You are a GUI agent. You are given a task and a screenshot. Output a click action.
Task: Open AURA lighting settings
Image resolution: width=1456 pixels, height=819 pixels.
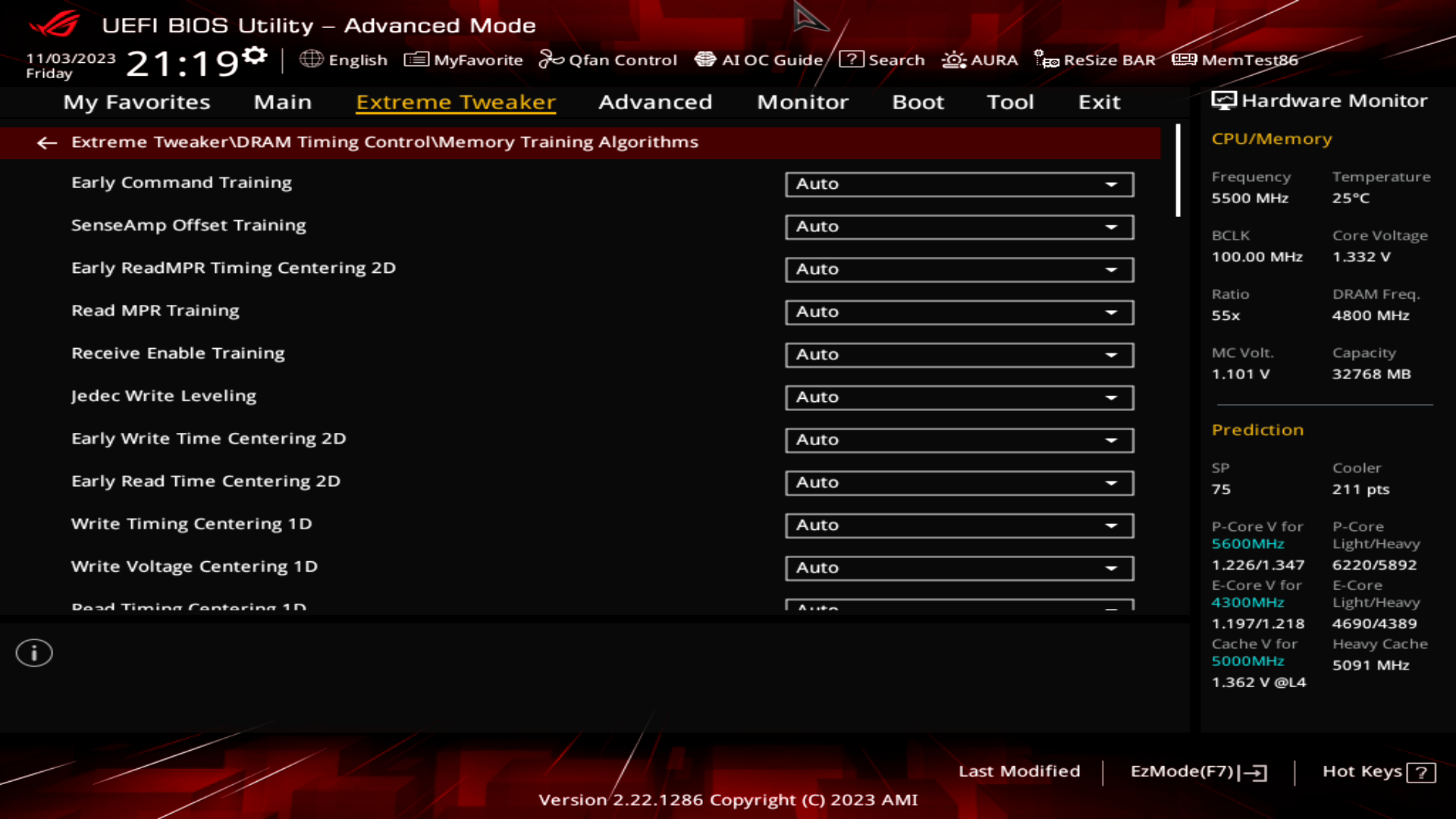[x=980, y=60]
